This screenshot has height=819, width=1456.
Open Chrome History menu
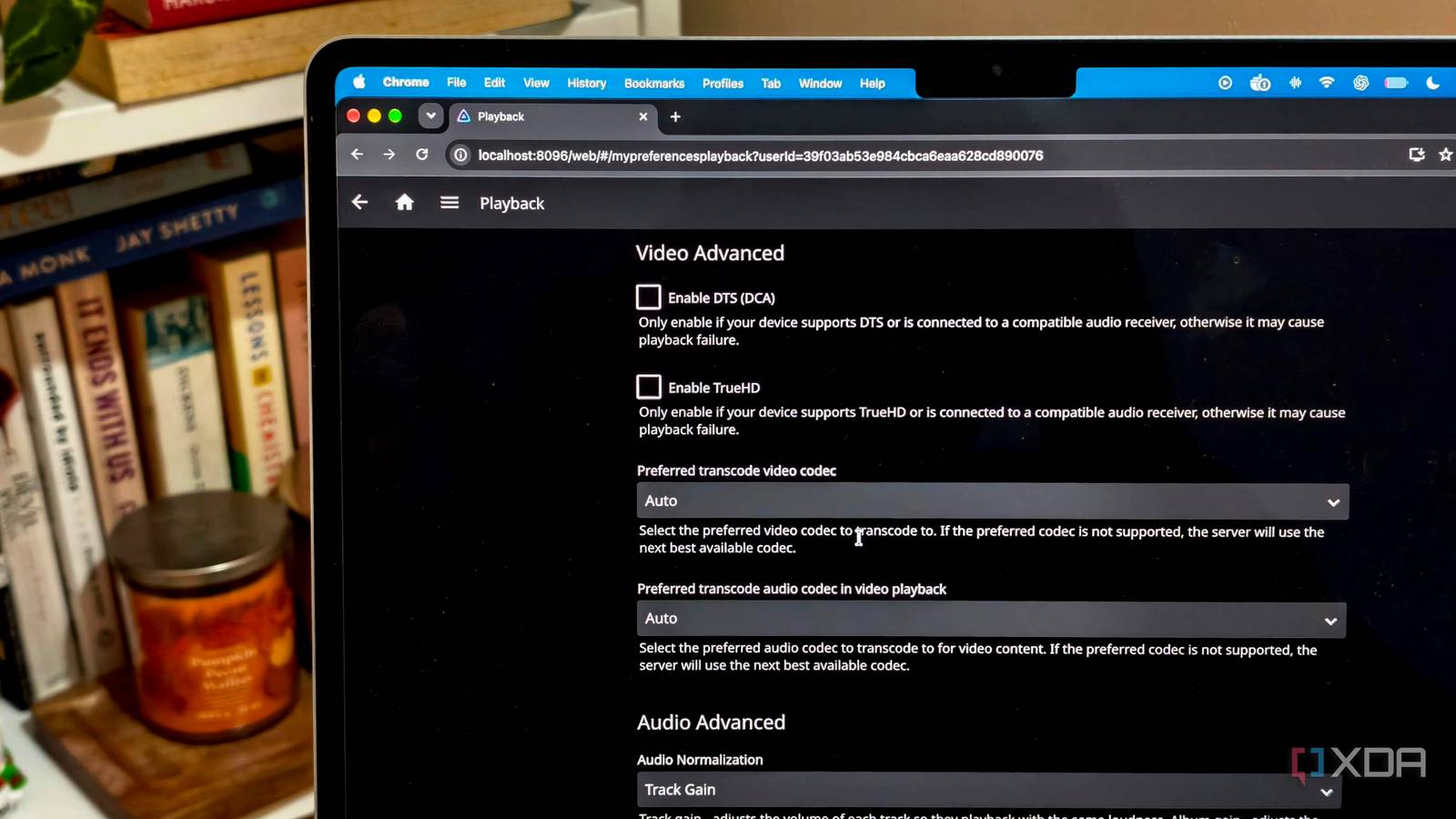coord(587,83)
